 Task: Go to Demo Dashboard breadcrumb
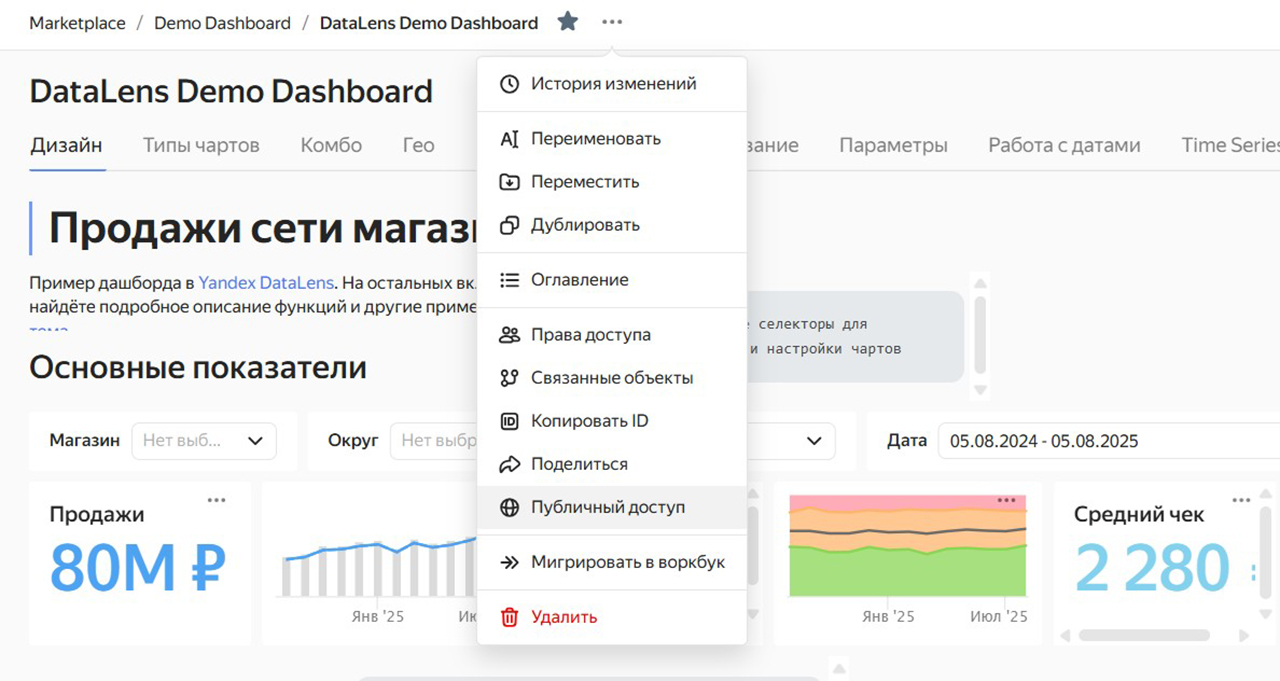pos(222,22)
